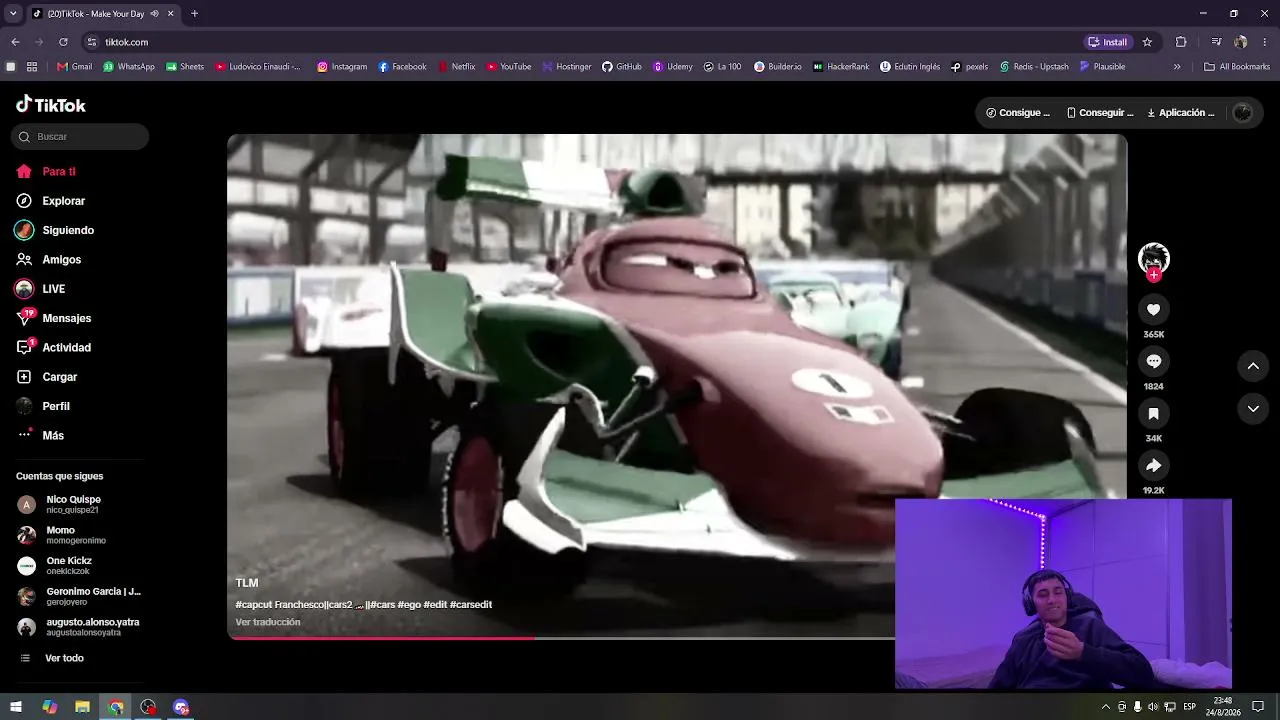Image resolution: width=1280 pixels, height=720 pixels.
Task: Open the Gmail bookmark
Action: [75, 67]
